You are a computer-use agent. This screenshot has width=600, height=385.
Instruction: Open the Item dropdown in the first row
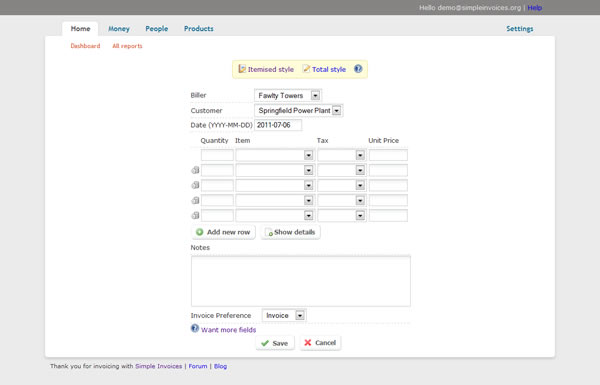point(275,155)
